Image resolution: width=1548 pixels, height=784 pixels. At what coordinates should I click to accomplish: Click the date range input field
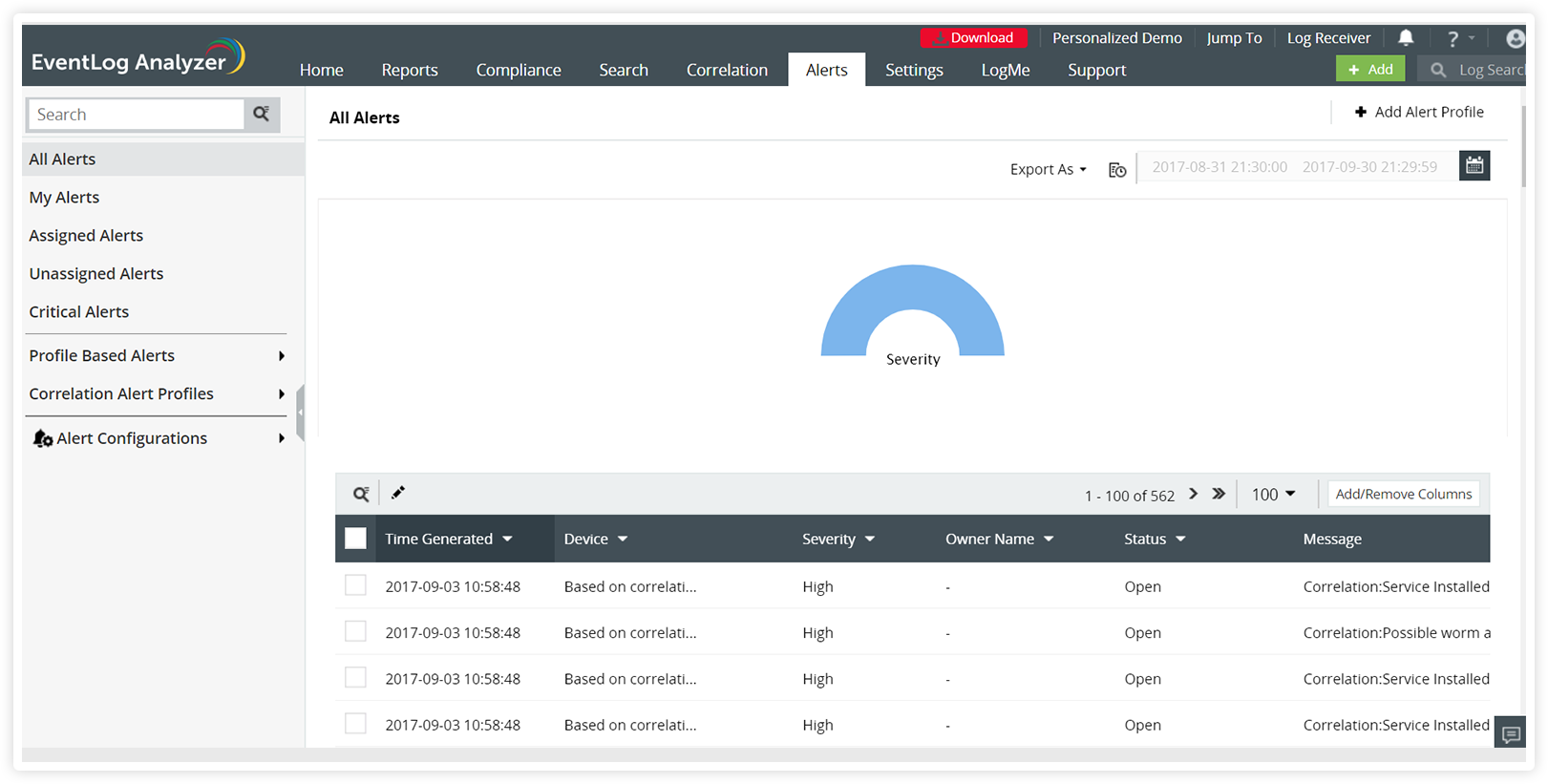[1298, 167]
